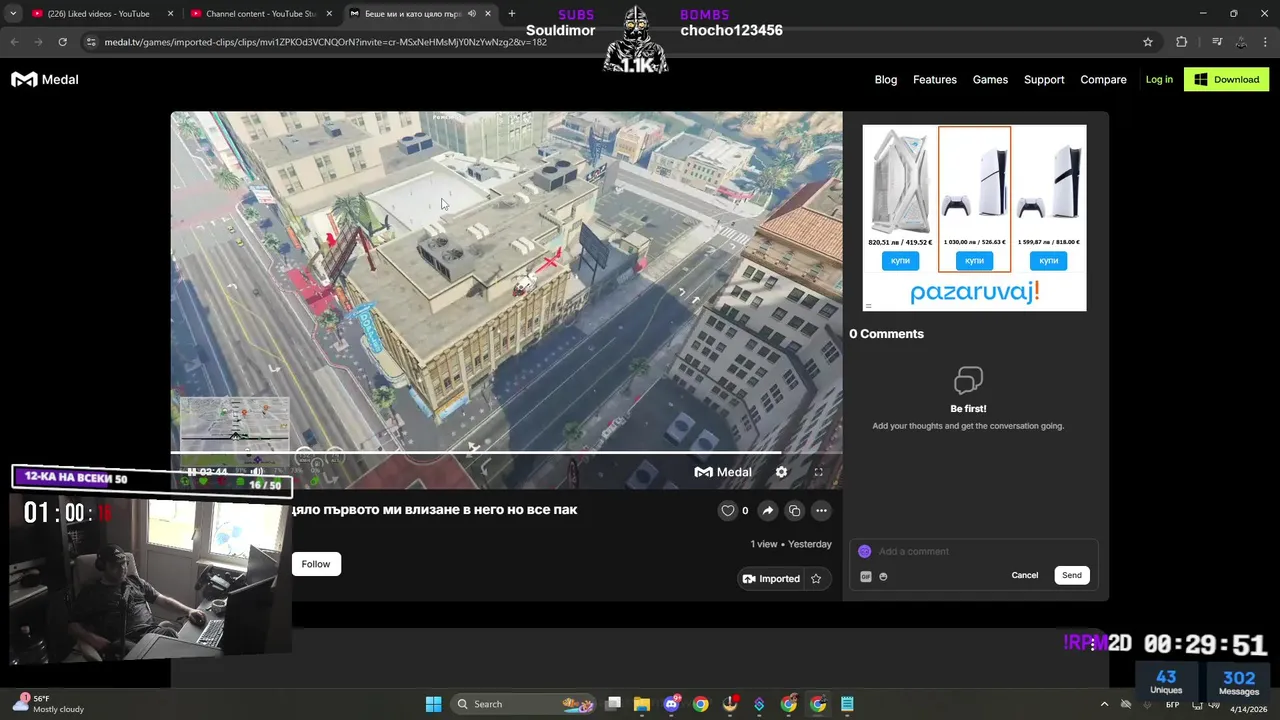The image size is (1280, 720).
Task: Favorite the clip with the star icon
Action: coord(816,578)
